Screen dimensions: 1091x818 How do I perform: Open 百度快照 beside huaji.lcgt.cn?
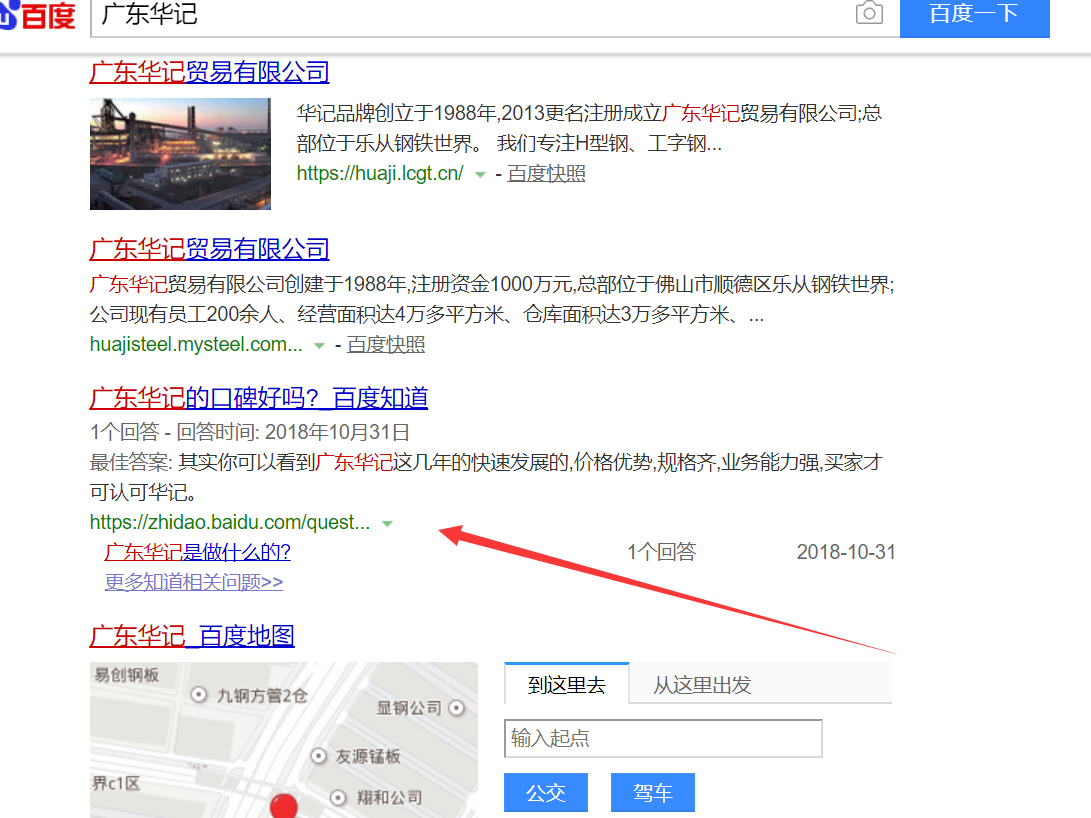pos(546,173)
